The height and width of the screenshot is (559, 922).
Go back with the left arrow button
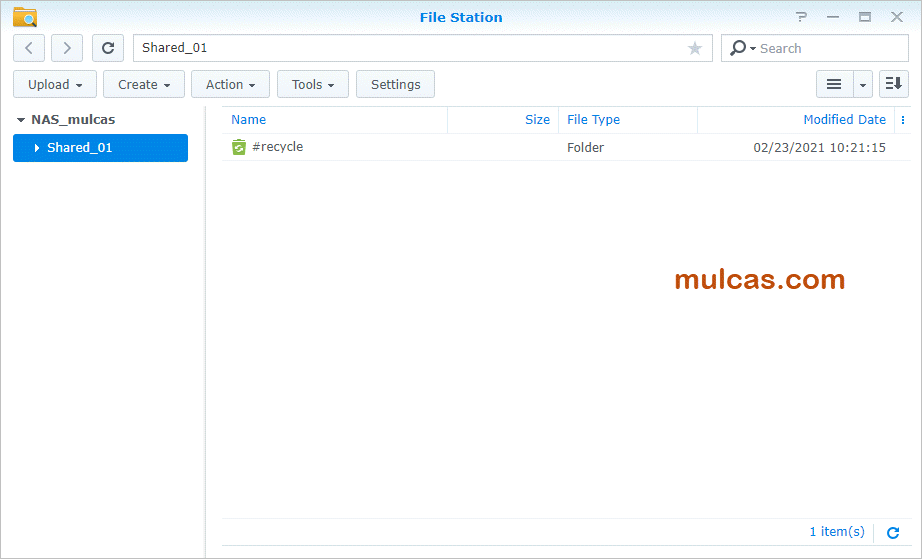(29, 48)
